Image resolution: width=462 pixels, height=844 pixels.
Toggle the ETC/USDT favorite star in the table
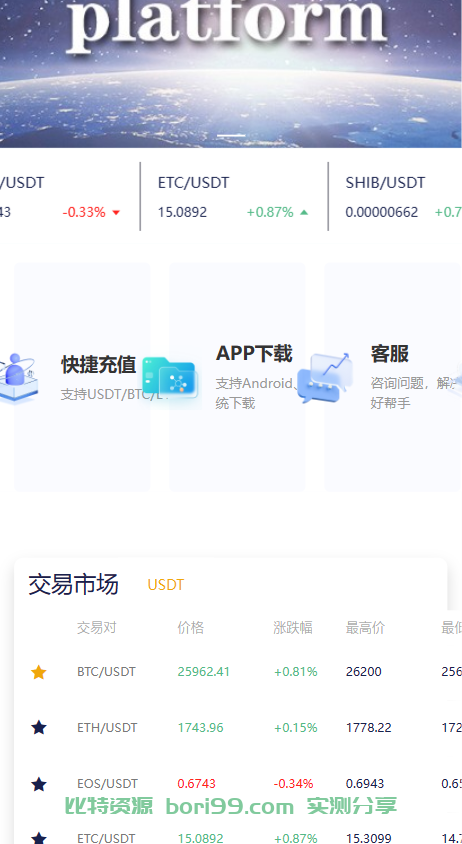point(38,838)
